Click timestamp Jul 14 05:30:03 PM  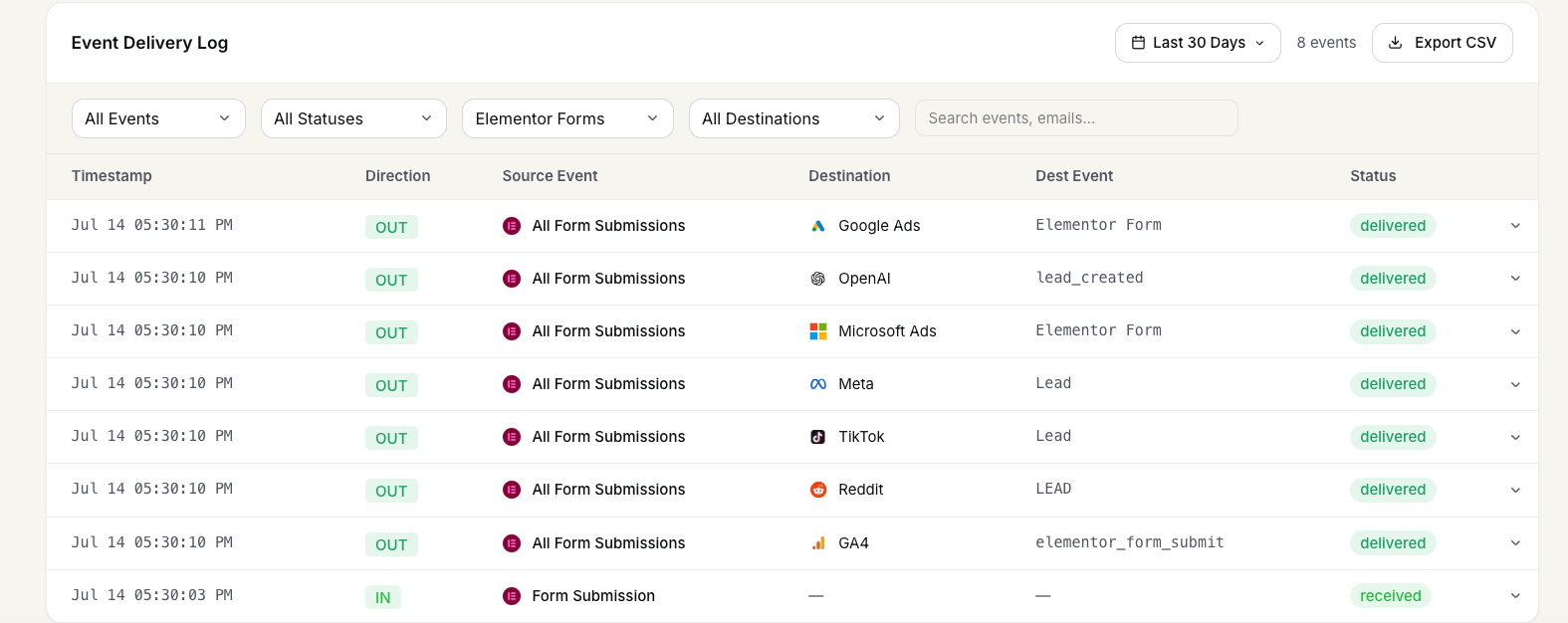pyautogui.click(x=152, y=595)
